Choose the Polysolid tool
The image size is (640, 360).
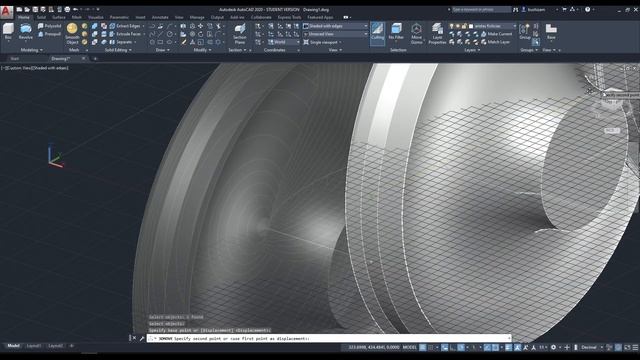(x=49, y=26)
